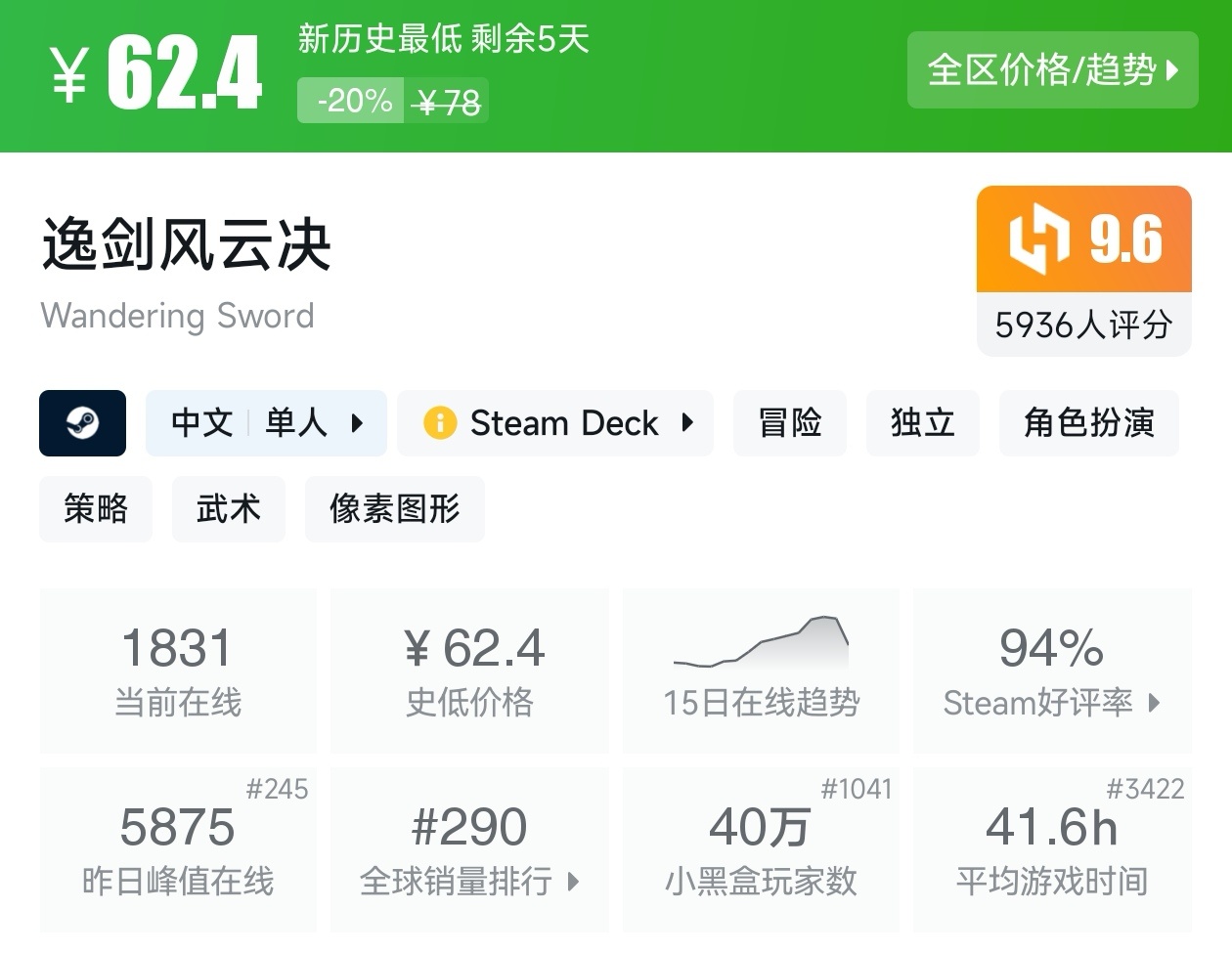Click the 当前在线 current online stat tile

(178, 671)
